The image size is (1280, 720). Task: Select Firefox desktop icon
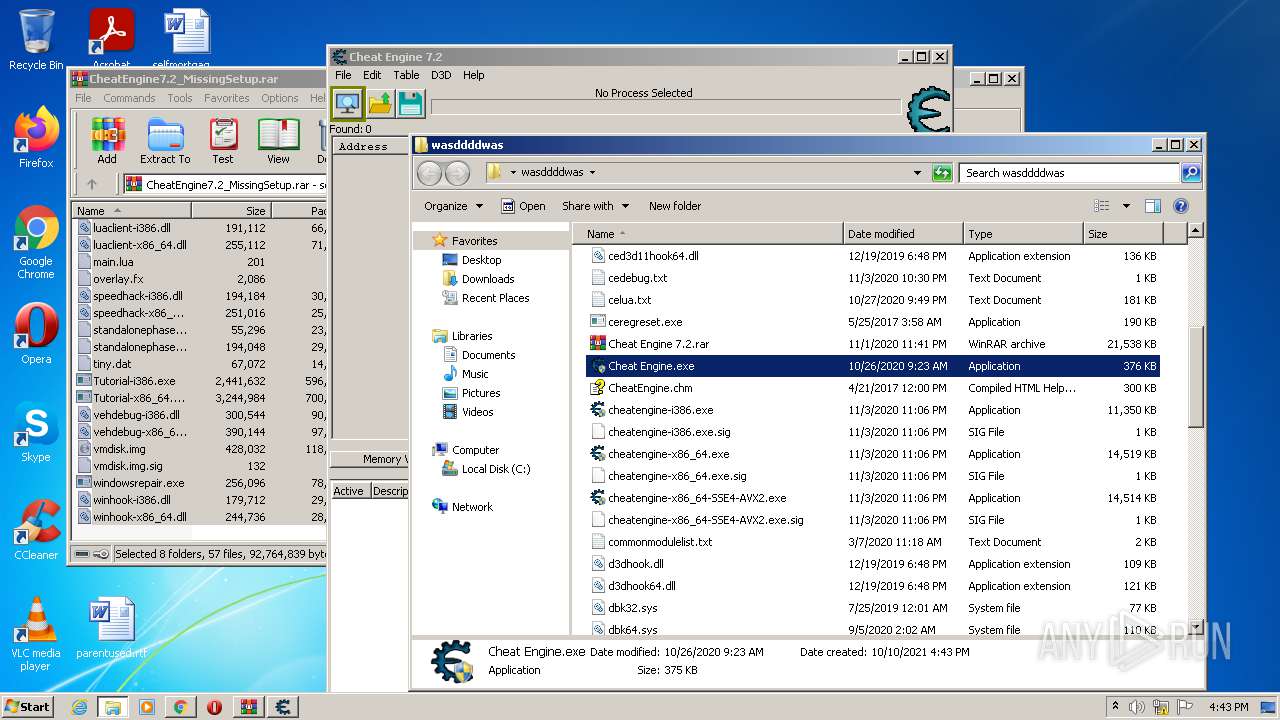coord(35,138)
